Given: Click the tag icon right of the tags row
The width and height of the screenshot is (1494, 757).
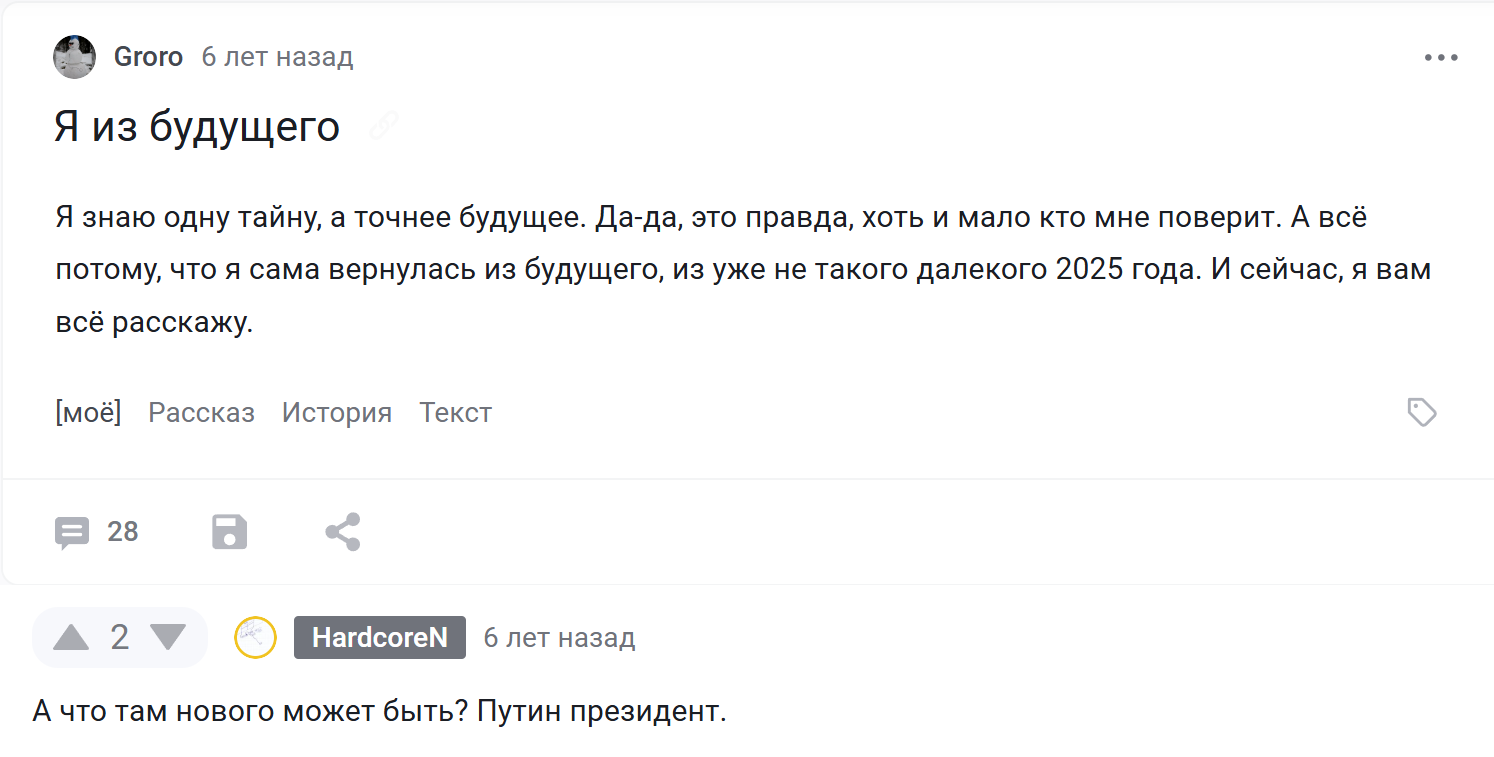Looking at the screenshot, I should (1422, 412).
